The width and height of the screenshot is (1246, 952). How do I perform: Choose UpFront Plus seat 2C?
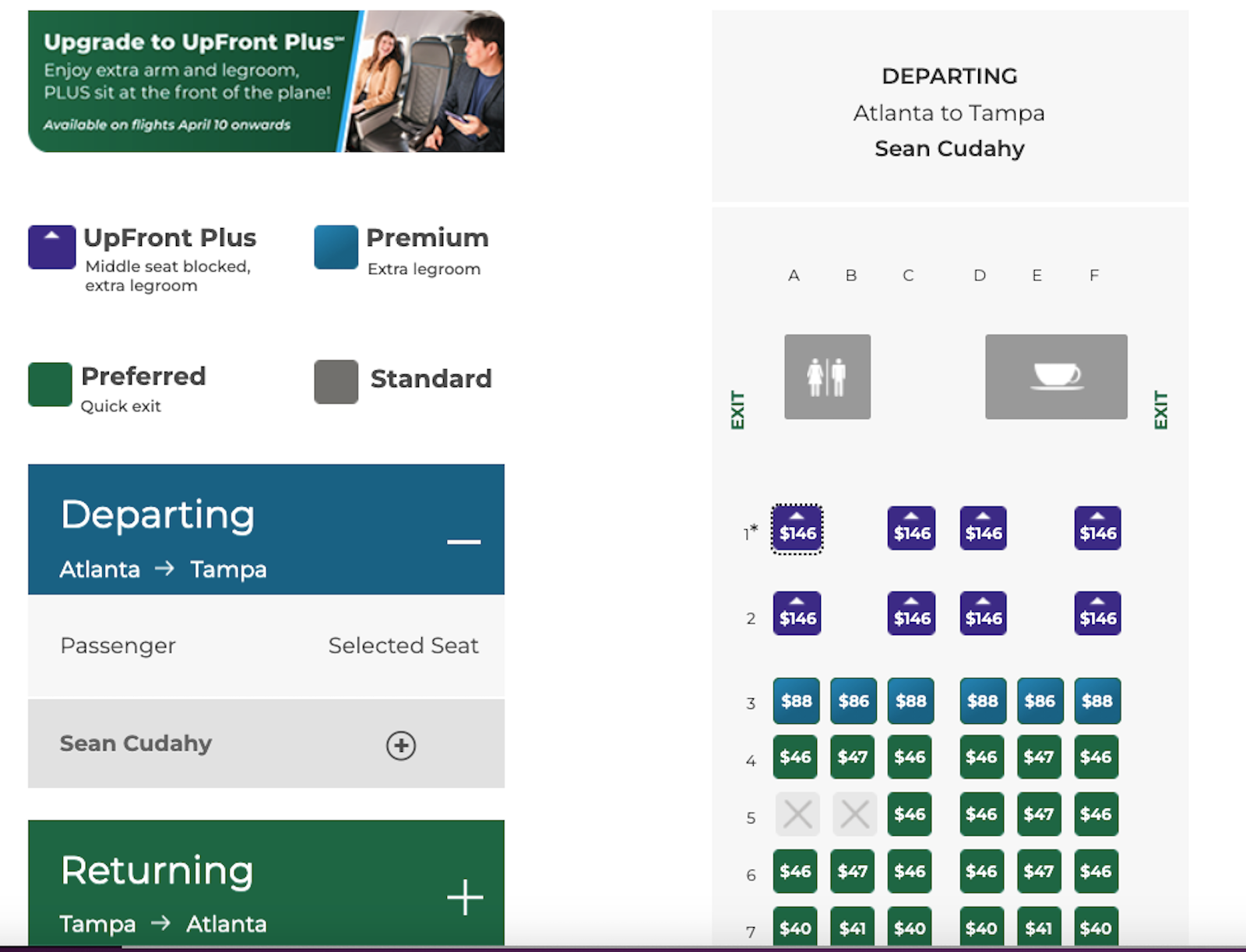tap(911, 614)
